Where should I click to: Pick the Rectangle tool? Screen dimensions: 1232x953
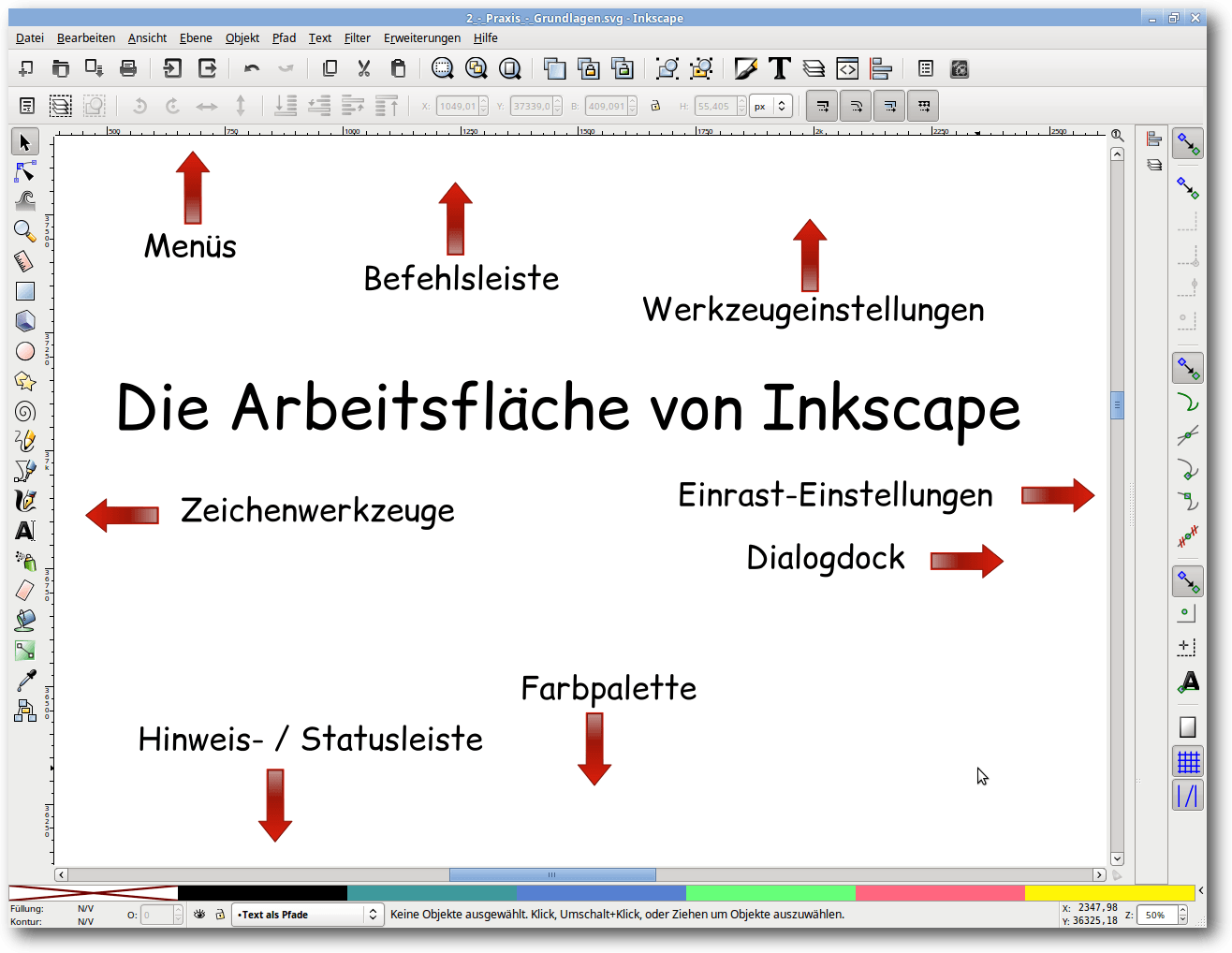click(25, 291)
